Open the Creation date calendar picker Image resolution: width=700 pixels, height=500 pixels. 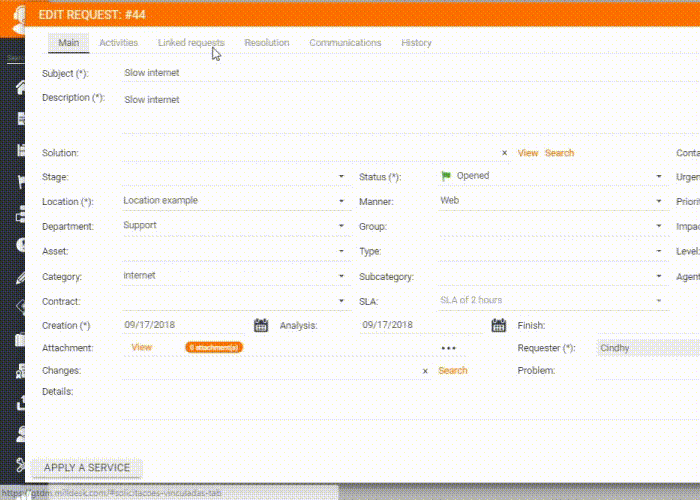point(261,325)
